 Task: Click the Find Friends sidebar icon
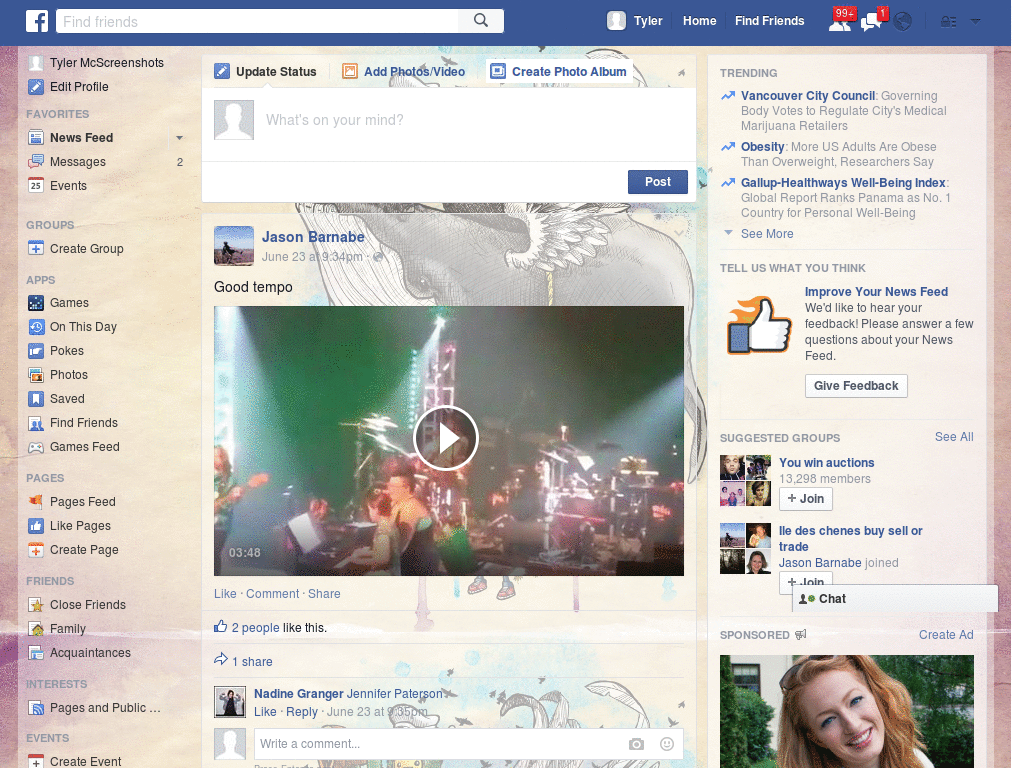pos(36,423)
